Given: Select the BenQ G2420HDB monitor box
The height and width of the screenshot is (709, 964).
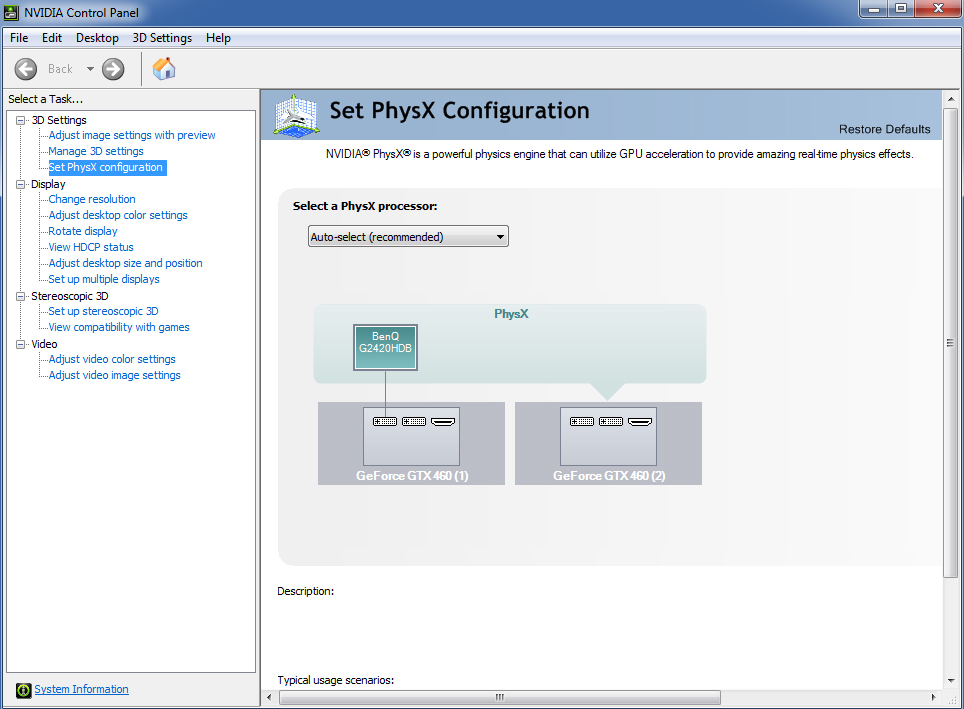Looking at the screenshot, I should coord(385,347).
